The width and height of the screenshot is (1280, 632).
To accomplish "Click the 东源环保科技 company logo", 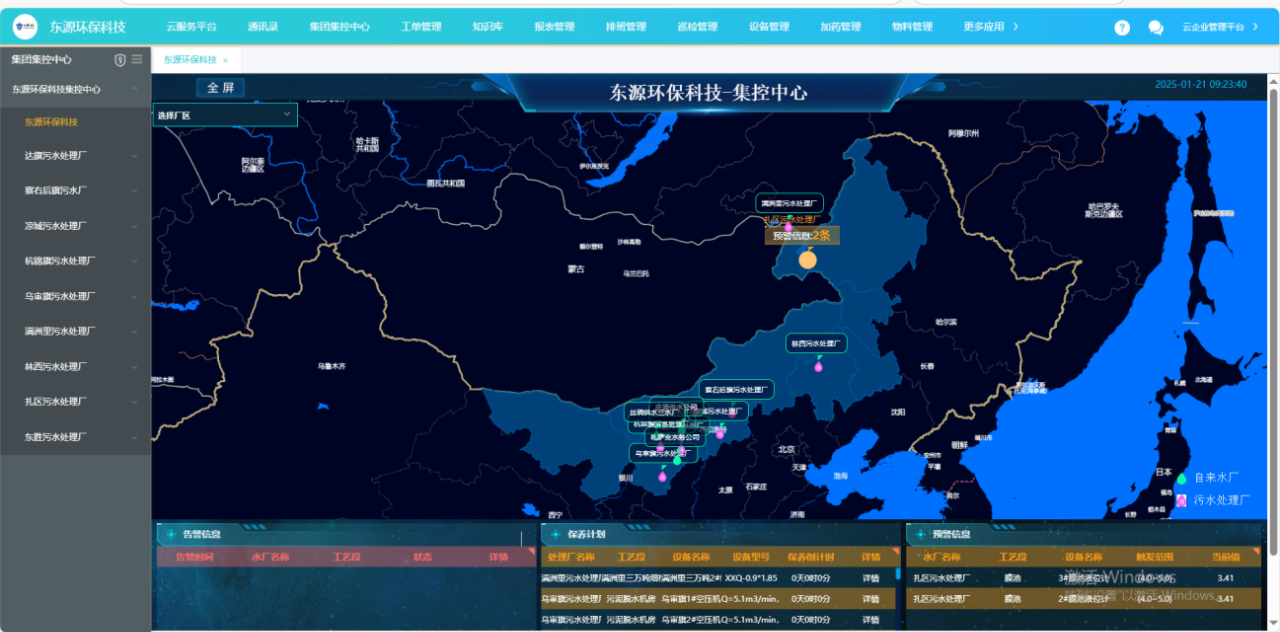I will (25, 27).
